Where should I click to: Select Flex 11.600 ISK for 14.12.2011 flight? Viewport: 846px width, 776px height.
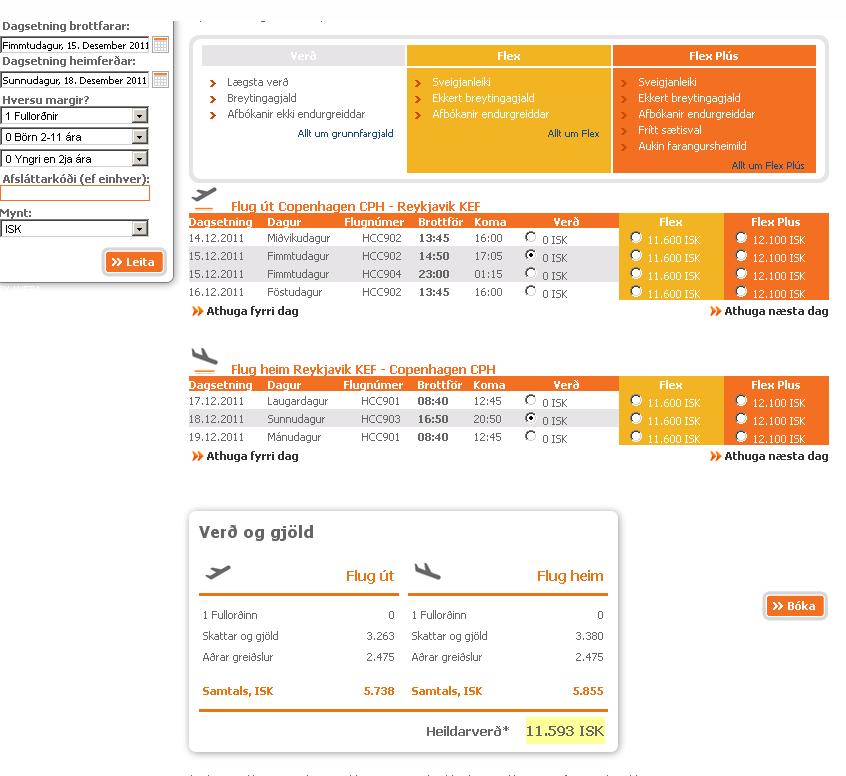[636, 237]
